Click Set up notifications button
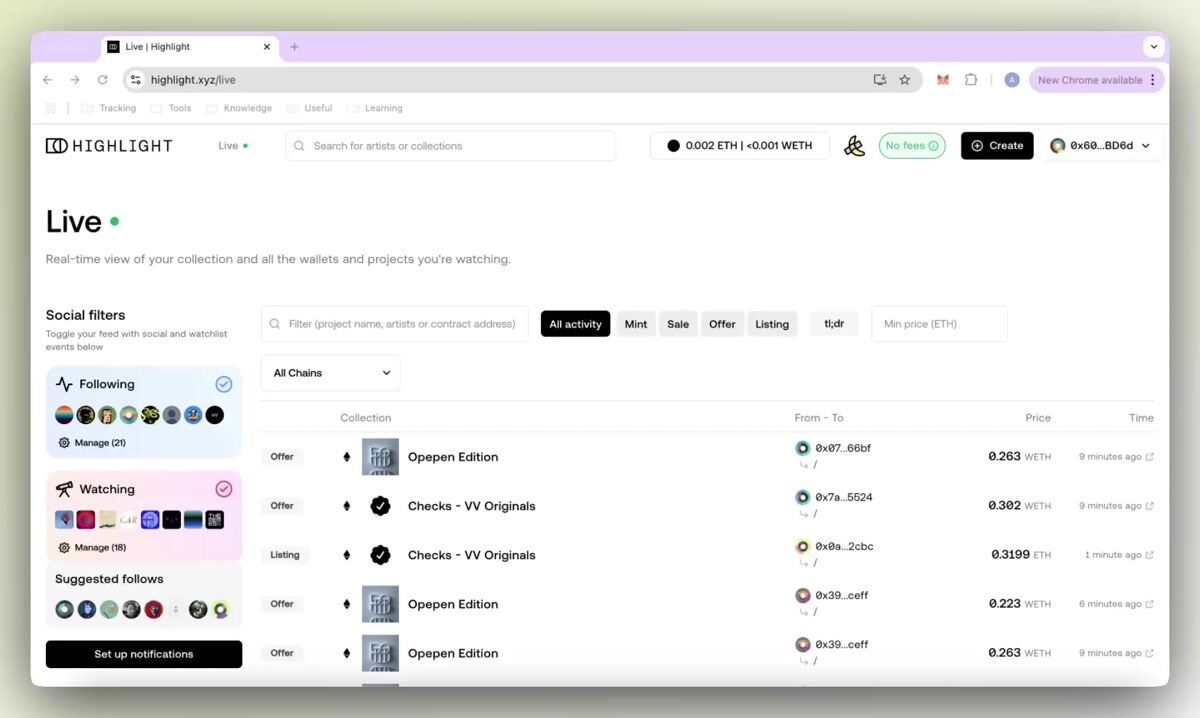The width and height of the screenshot is (1200, 718). coord(144,654)
